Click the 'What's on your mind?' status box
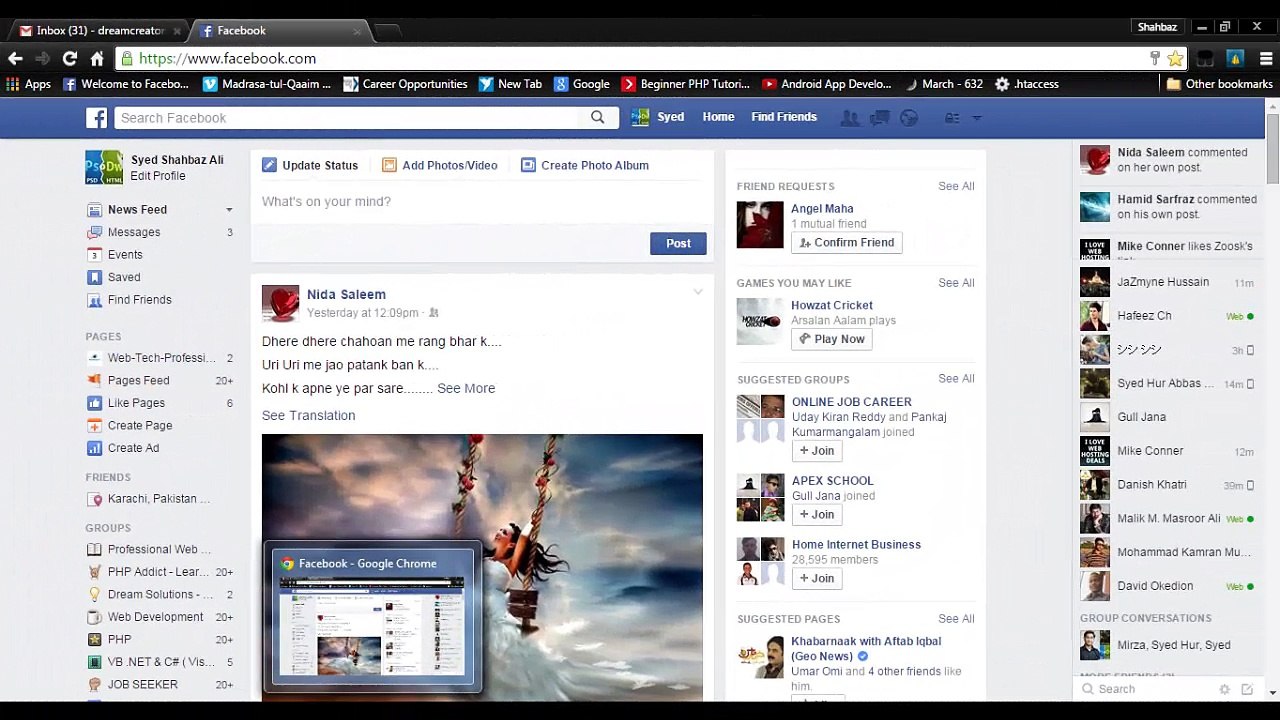Screen dimensions: 1280x720 (482, 202)
